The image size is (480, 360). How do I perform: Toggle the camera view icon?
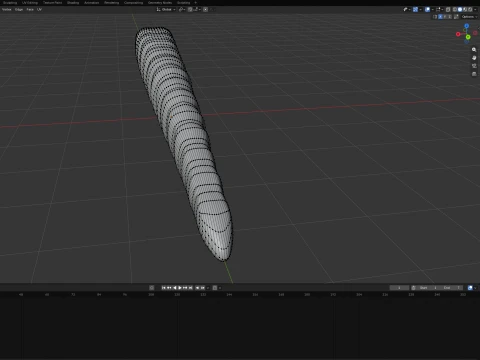point(474,66)
